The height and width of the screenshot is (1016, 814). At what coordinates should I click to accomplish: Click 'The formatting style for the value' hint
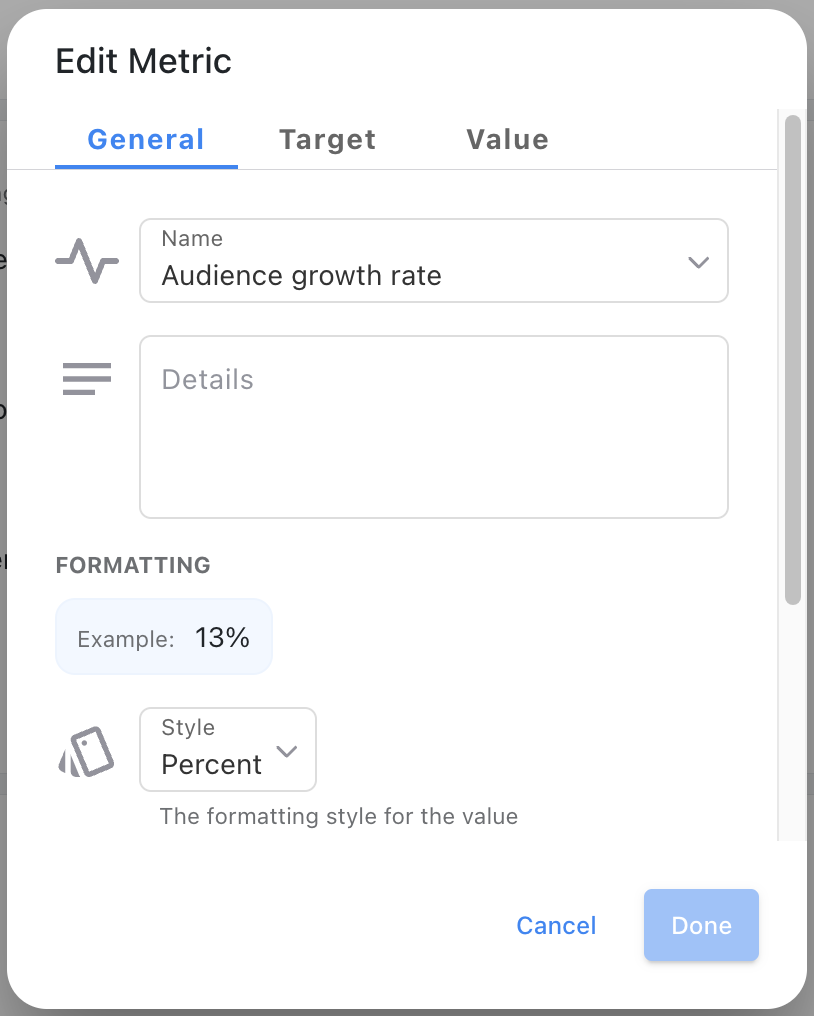(x=339, y=816)
